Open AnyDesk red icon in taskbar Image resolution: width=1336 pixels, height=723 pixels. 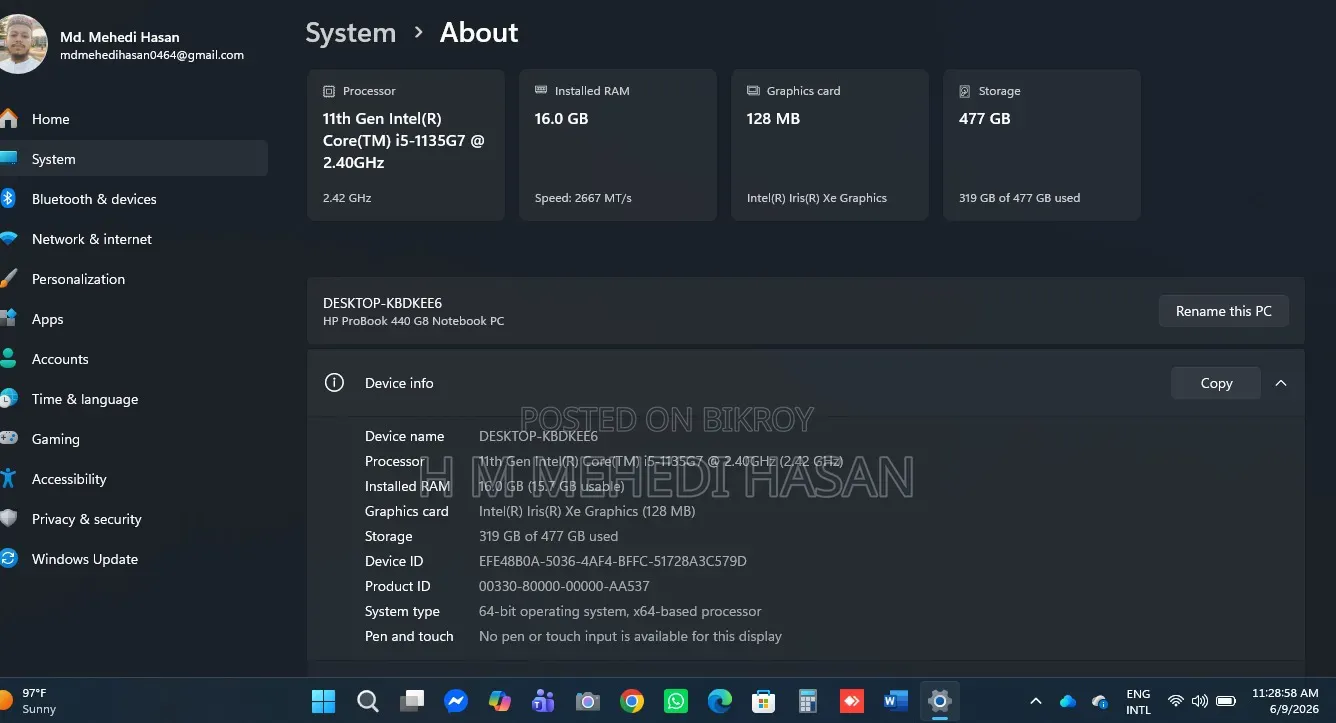(x=852, y=701)
